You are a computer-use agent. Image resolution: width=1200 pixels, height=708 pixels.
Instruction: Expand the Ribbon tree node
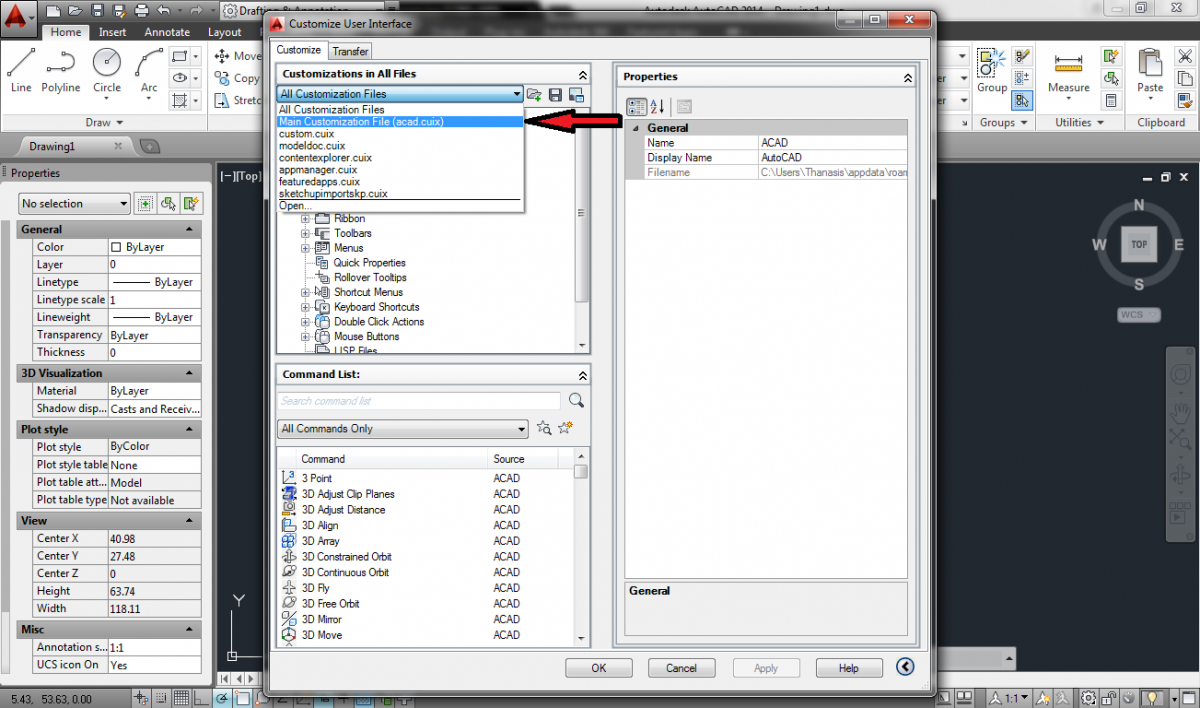click(306, 218)
